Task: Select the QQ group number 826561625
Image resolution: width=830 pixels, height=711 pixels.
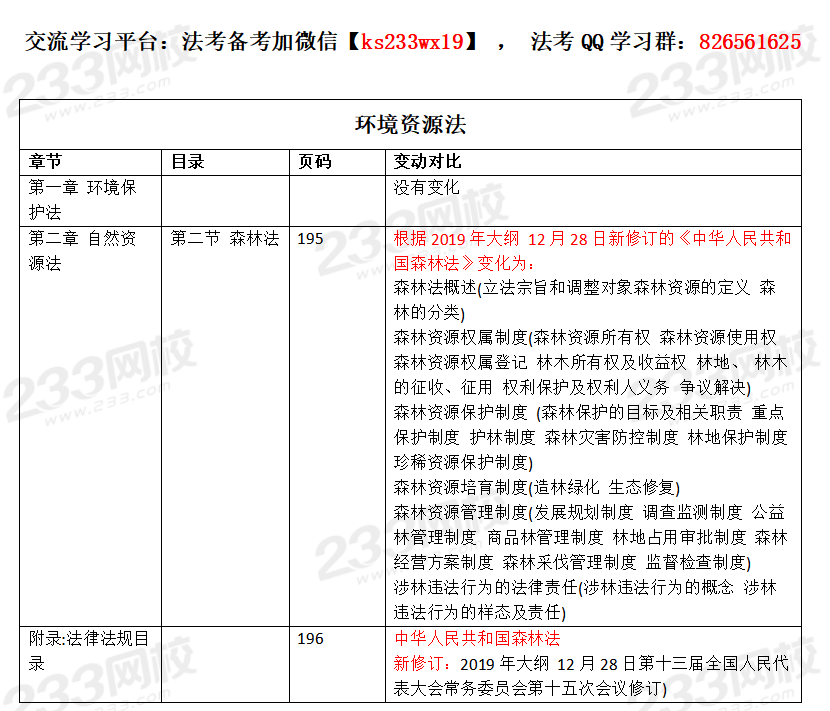Action: (x=750, y=42)
